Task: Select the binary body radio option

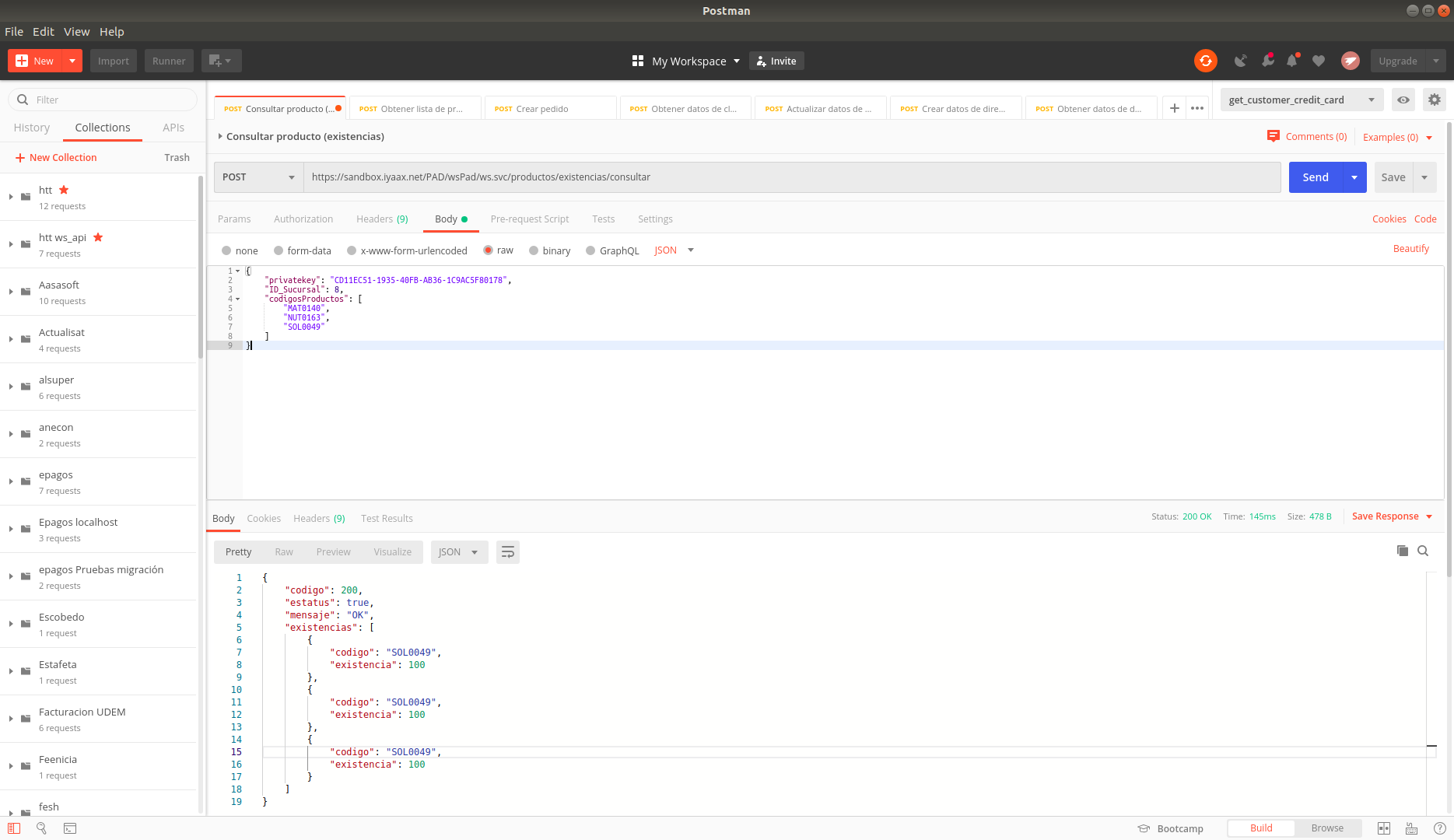Action: [x=534, y=250]
